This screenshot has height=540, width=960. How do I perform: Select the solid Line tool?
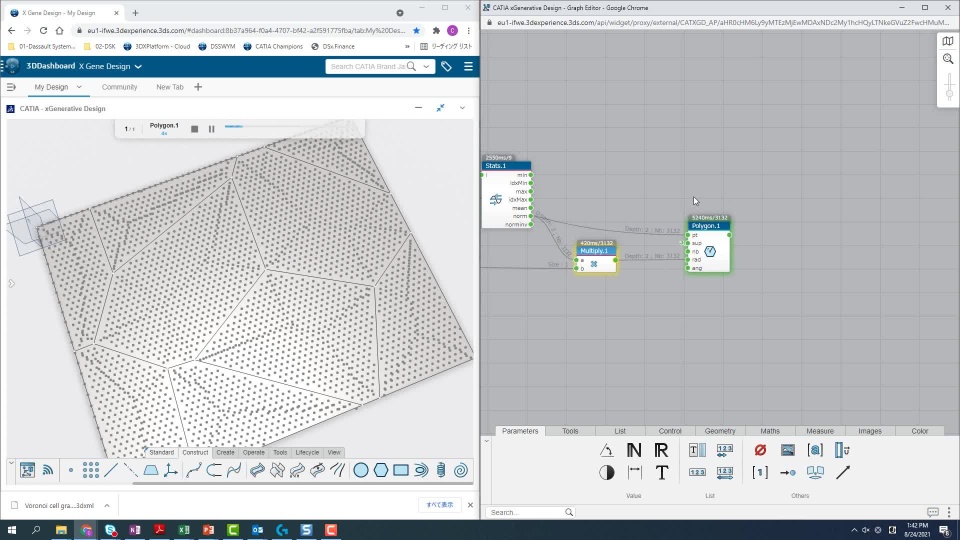[111, 470]
